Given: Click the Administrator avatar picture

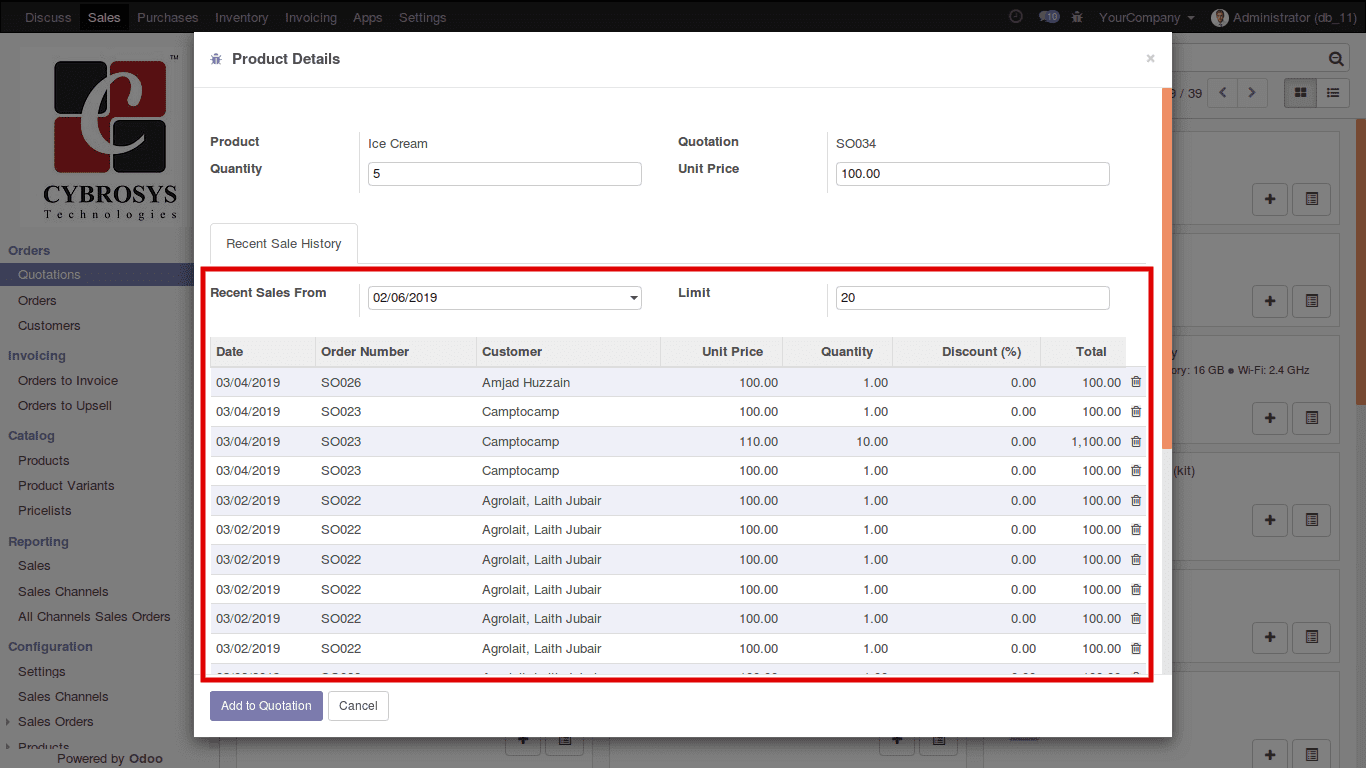Looking at the screenshot, I should (x=1219, y=17).
